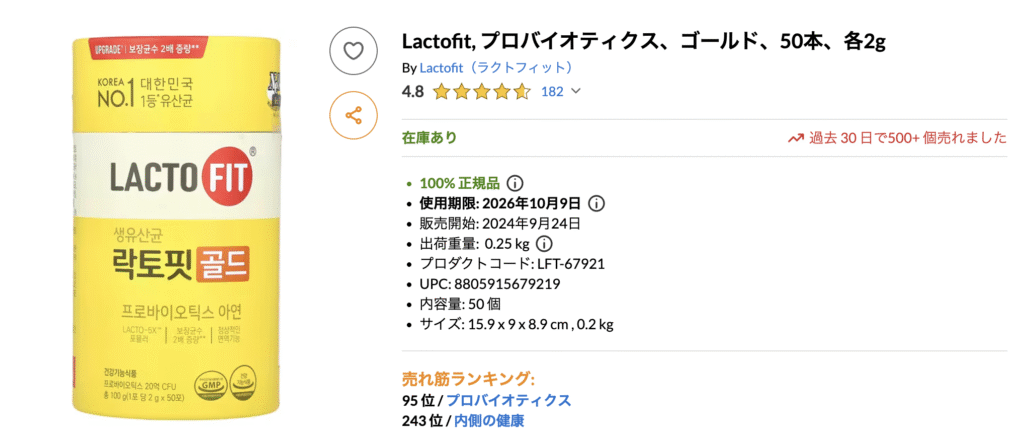
Task: Click the Lactofit product title heading
Action: tap(643, 42)
